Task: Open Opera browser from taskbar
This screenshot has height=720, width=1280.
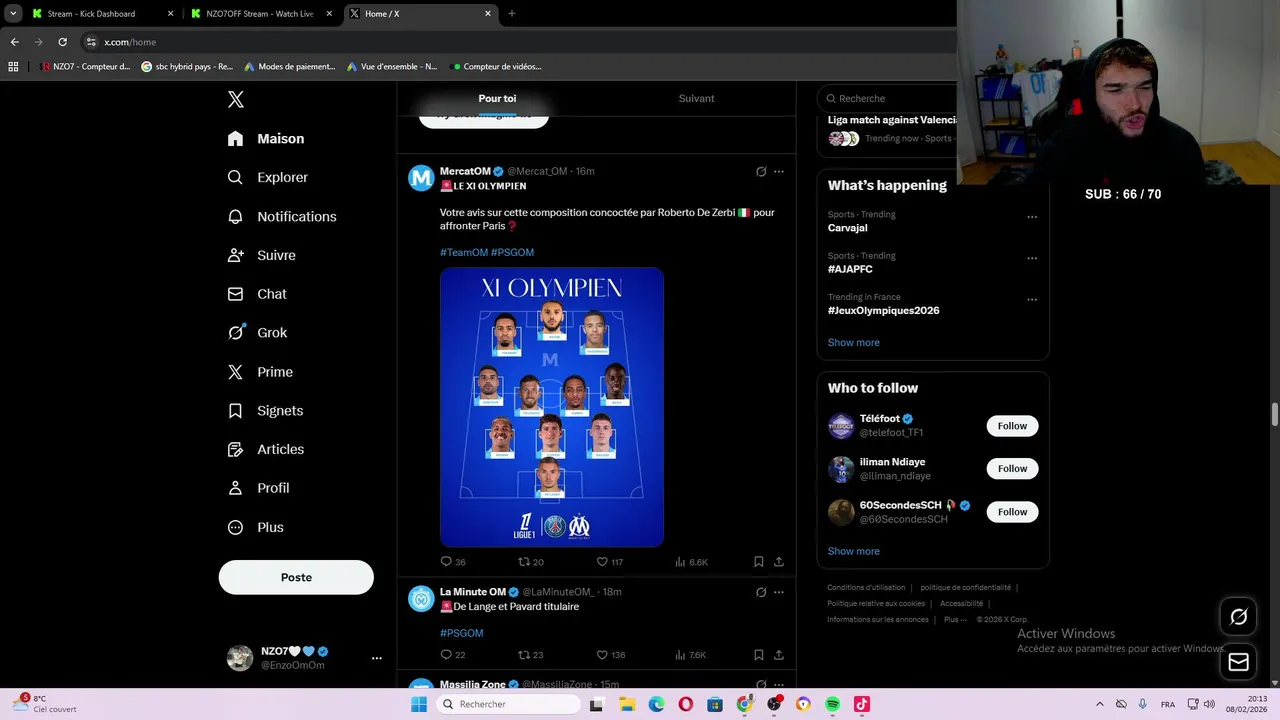Action: [685, 704]
